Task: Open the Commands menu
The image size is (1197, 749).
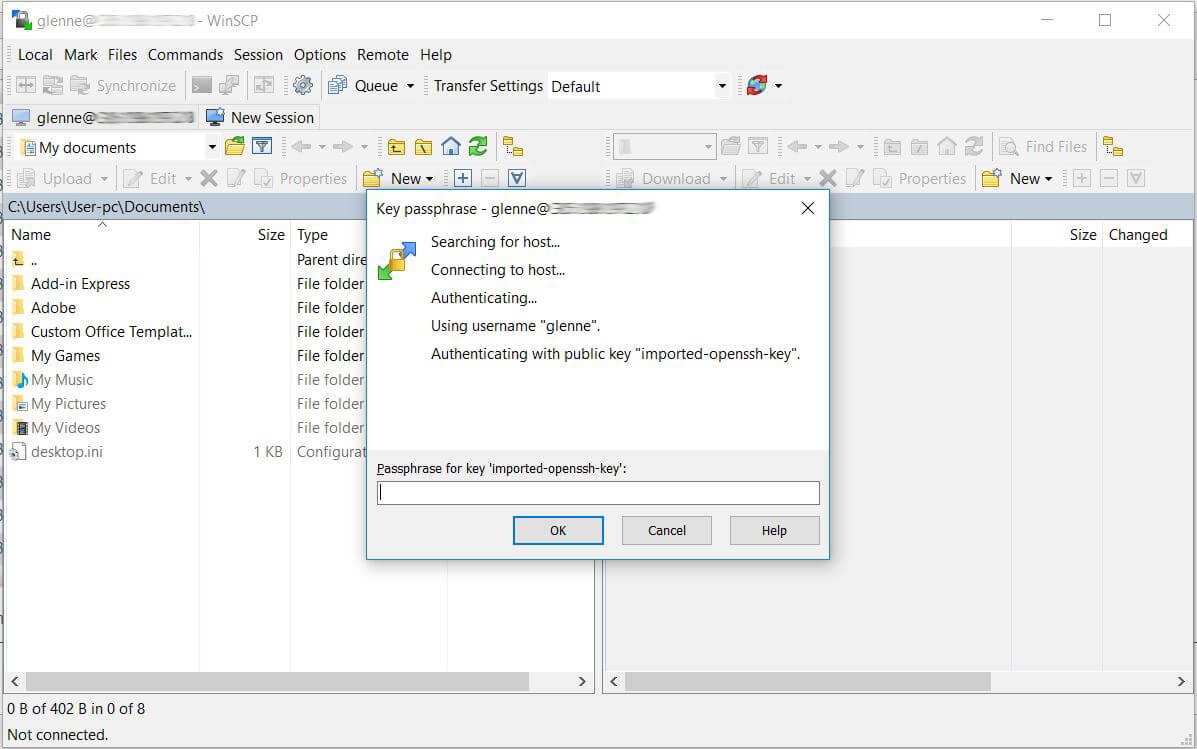Action: tap(185, 55)
